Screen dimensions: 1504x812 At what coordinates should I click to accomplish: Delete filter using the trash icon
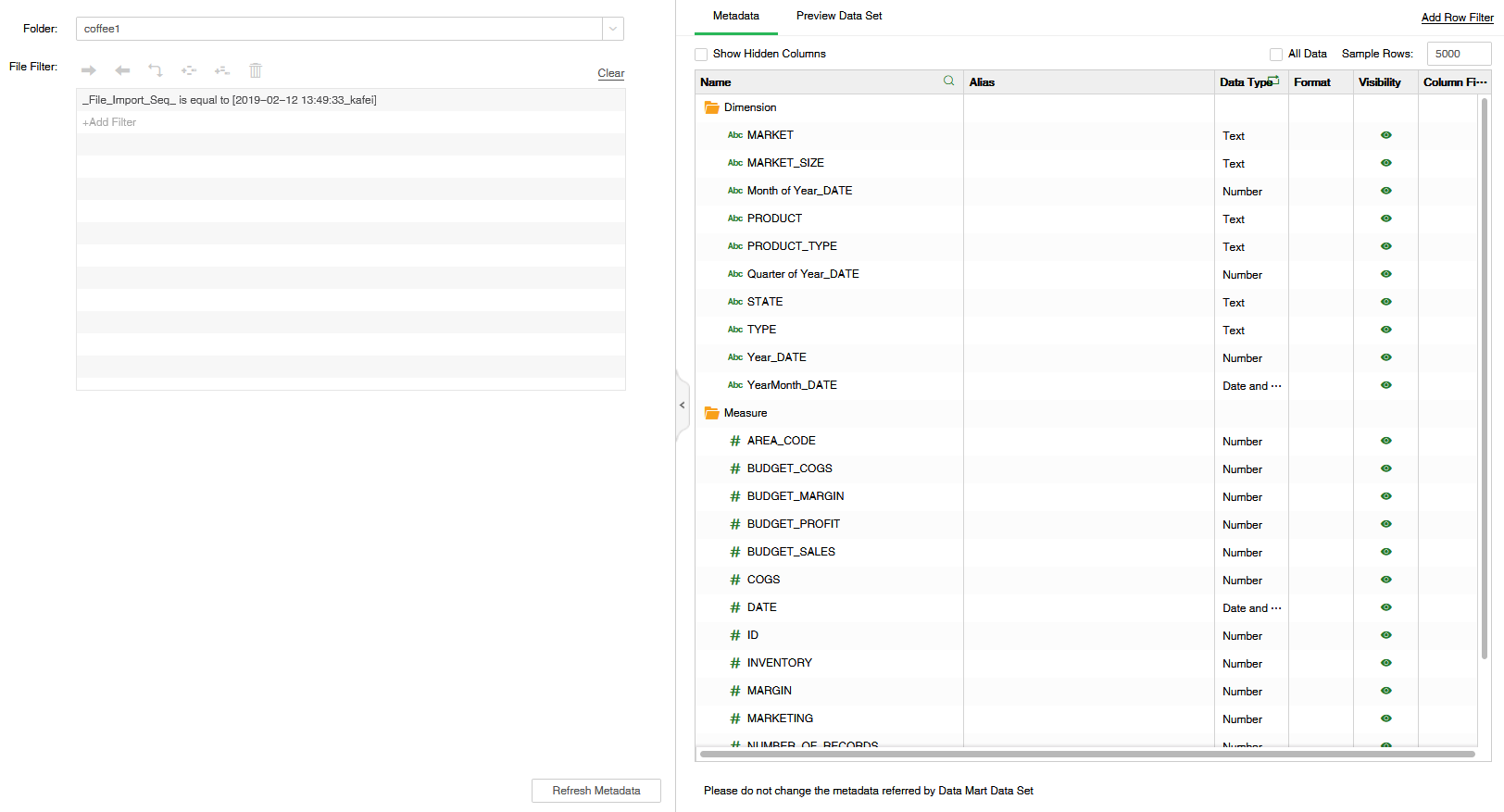click(x=256, y=70)
